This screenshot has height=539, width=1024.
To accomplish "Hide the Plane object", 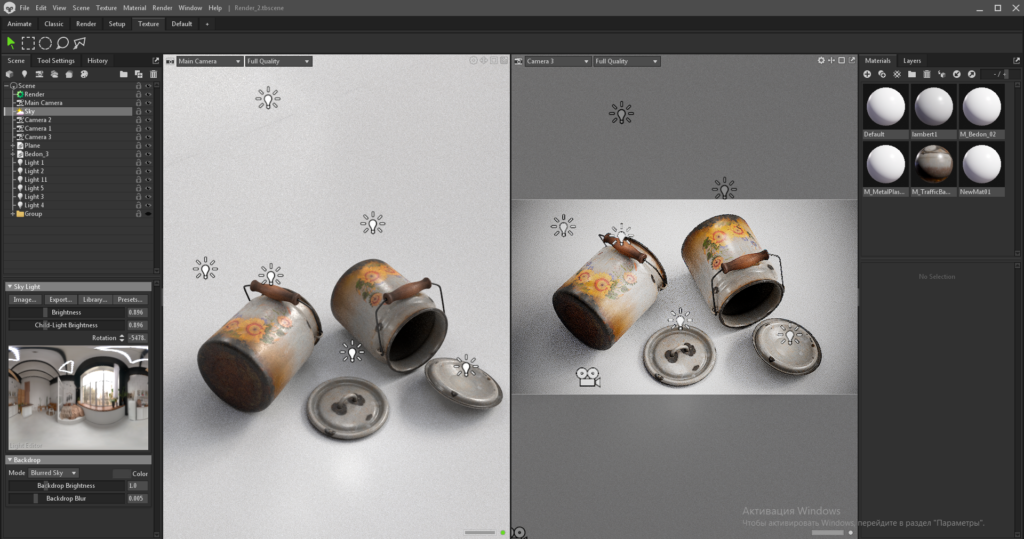I will (148, 146).
